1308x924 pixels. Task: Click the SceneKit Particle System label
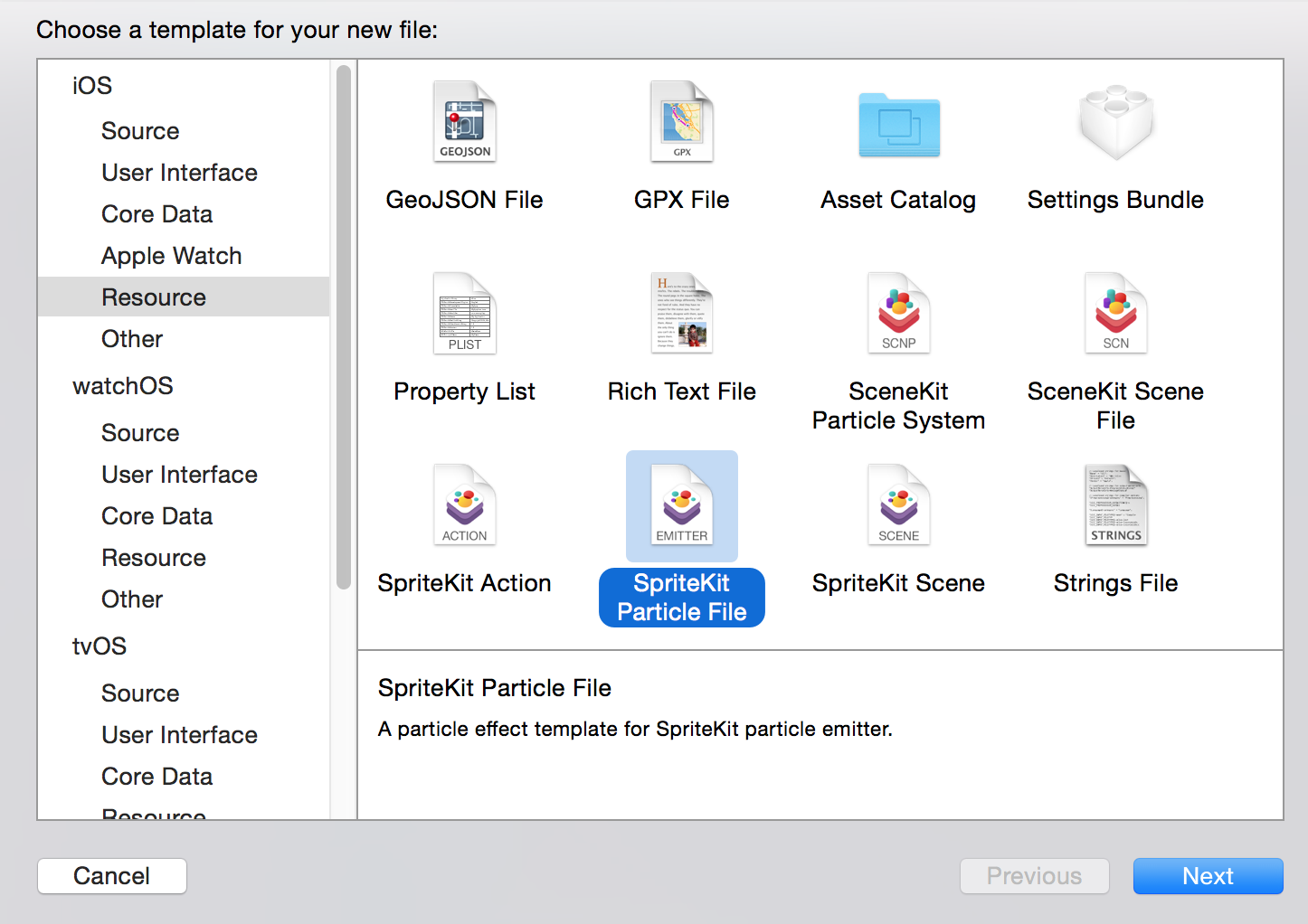[x=898, y=406]
